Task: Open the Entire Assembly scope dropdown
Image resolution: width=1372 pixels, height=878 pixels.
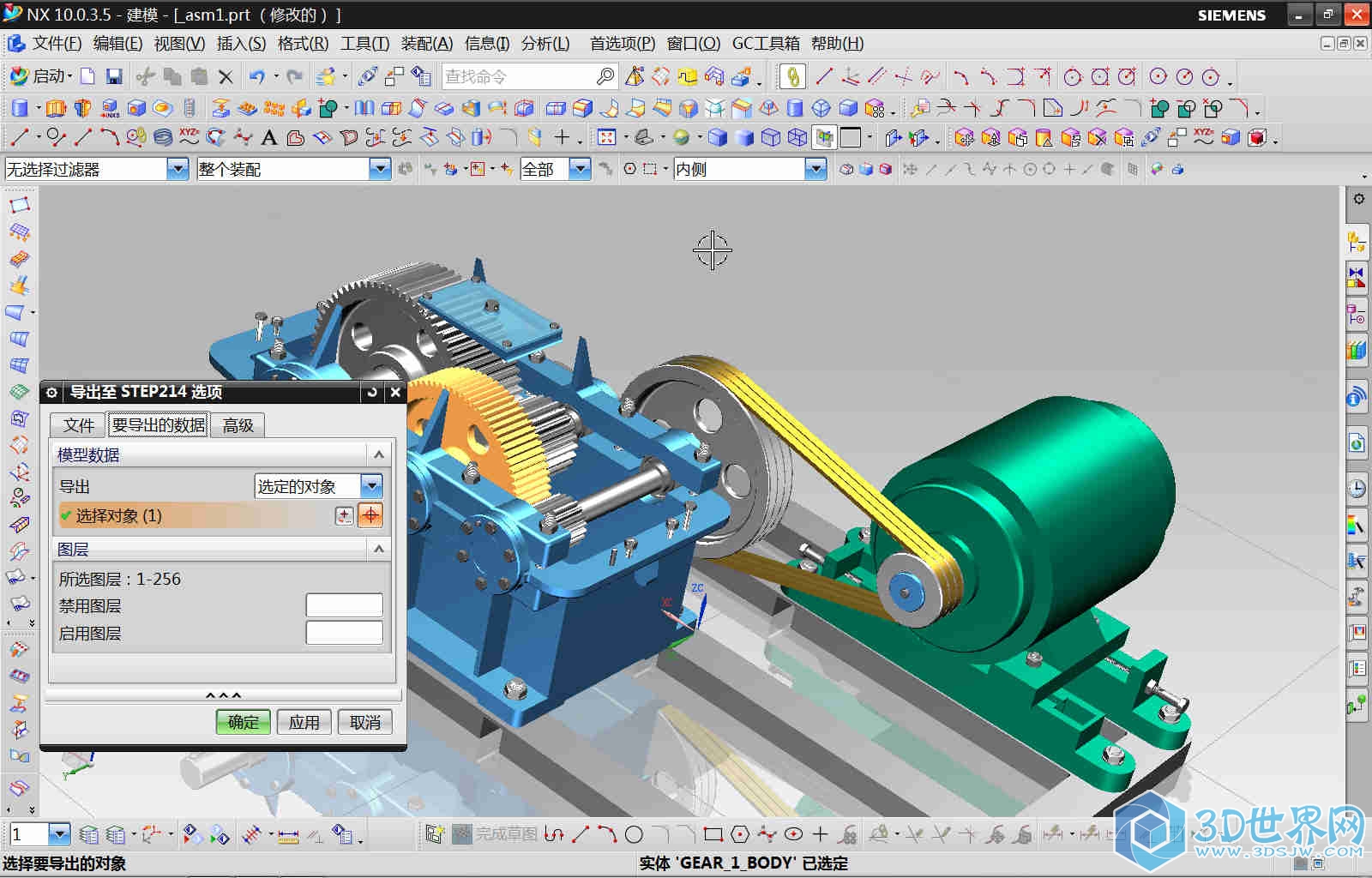Action: 380,169
